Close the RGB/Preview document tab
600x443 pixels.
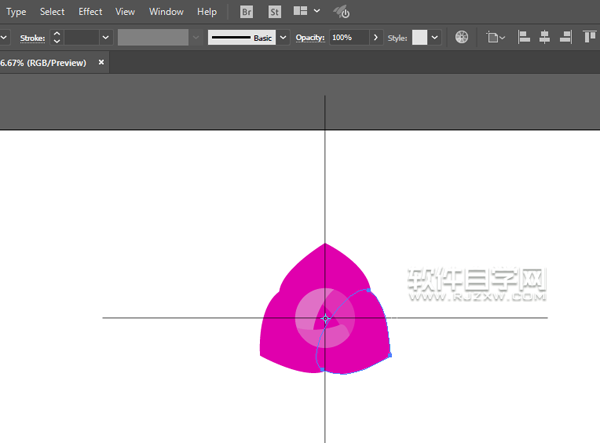click(101, 62)
